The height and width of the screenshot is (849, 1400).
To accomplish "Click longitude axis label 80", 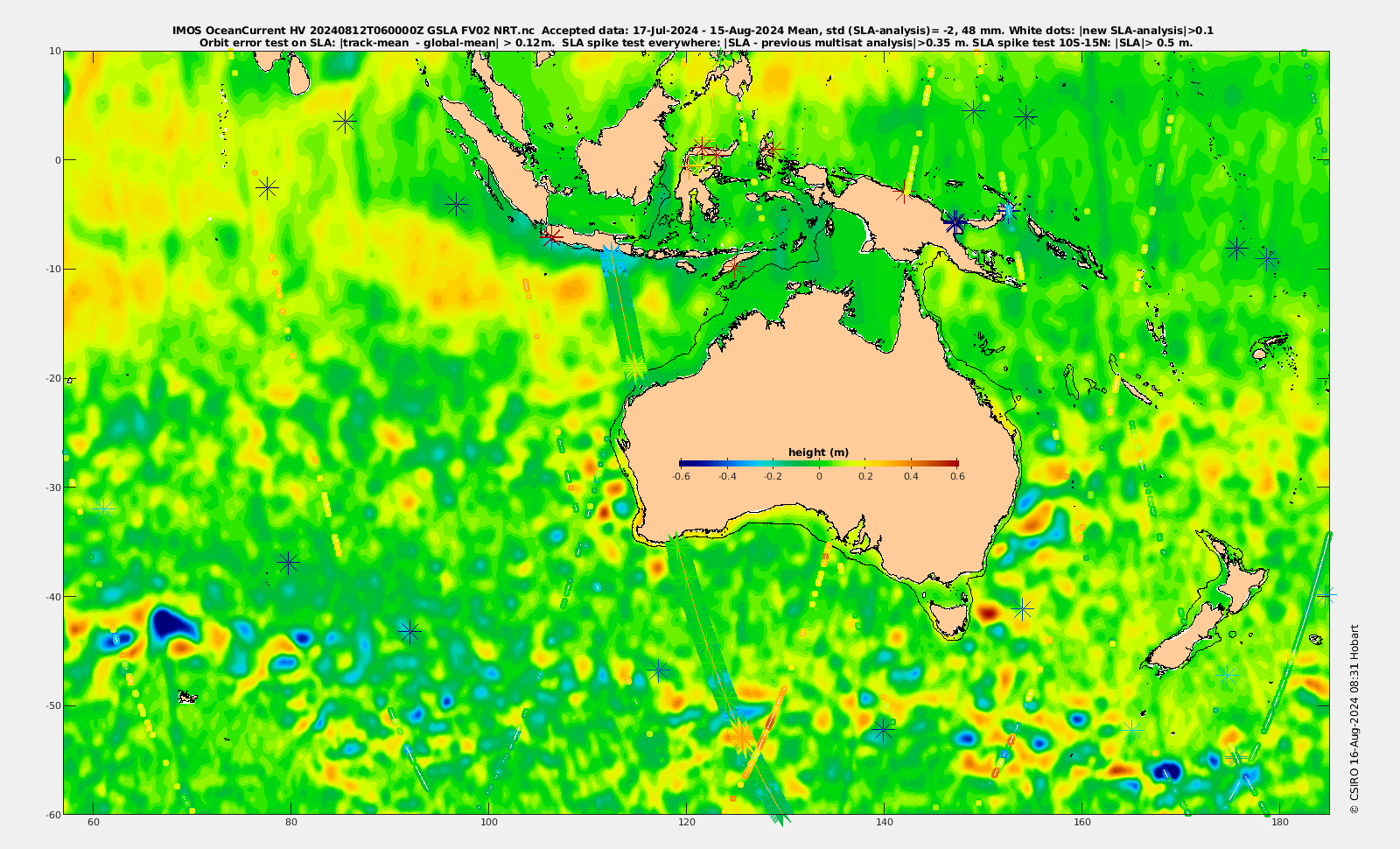I will pos(291,823).
